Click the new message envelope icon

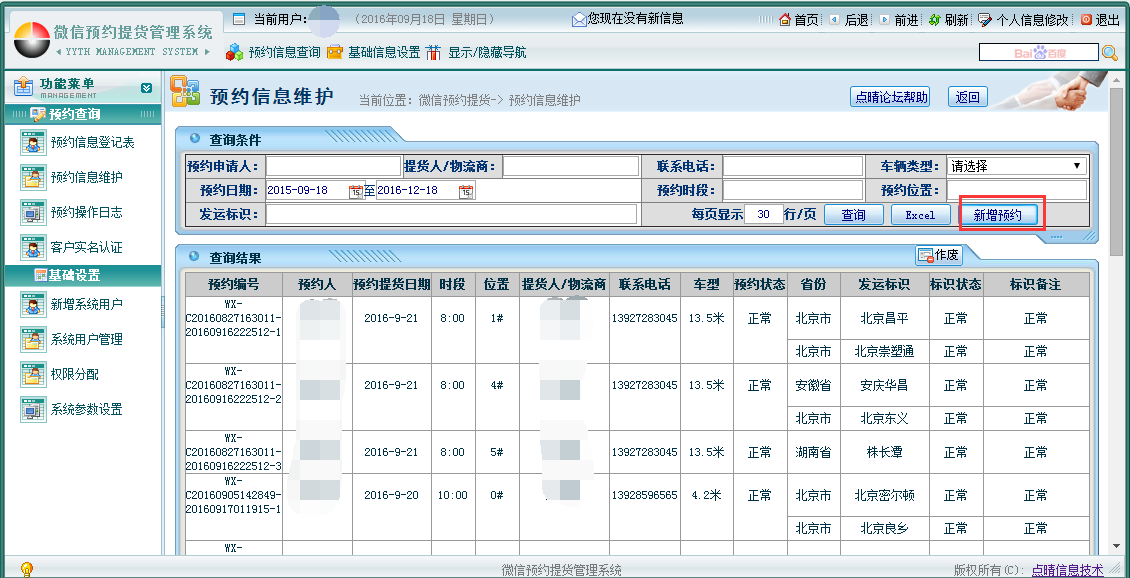click(579, 20)
